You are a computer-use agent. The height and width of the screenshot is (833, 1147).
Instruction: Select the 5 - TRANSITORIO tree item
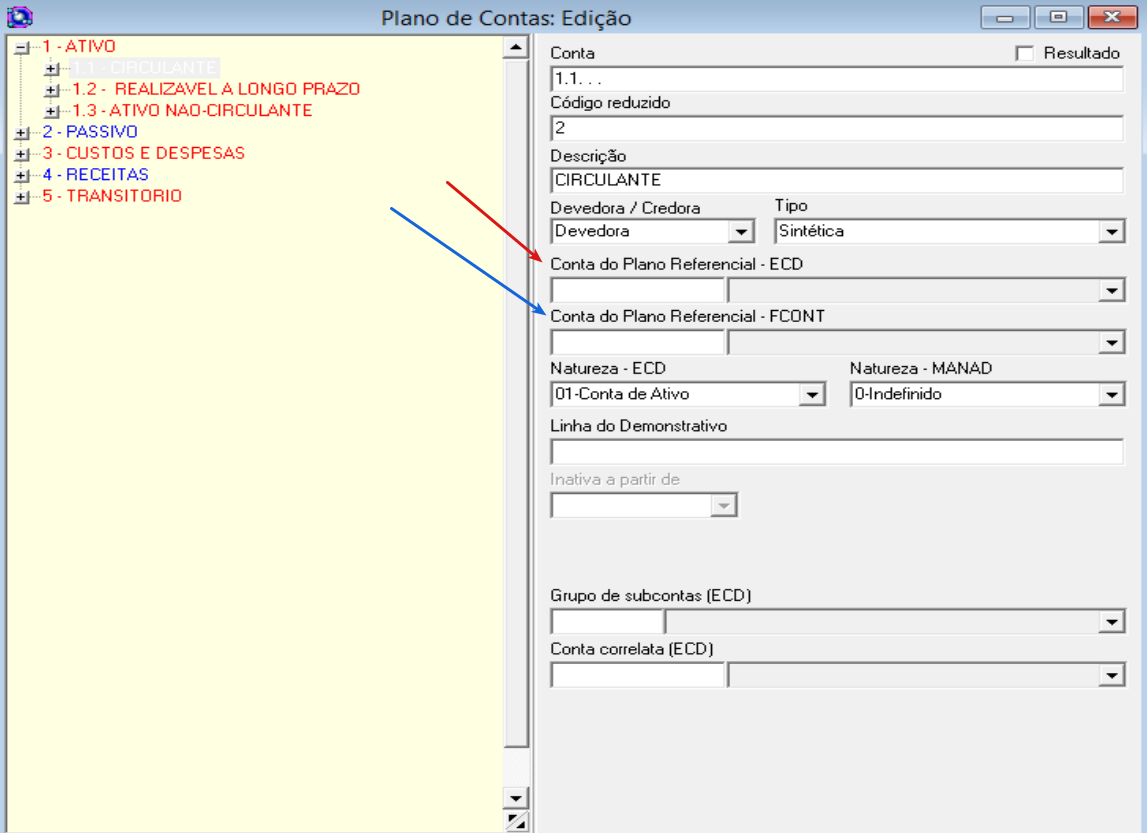(x=111, y=196)
